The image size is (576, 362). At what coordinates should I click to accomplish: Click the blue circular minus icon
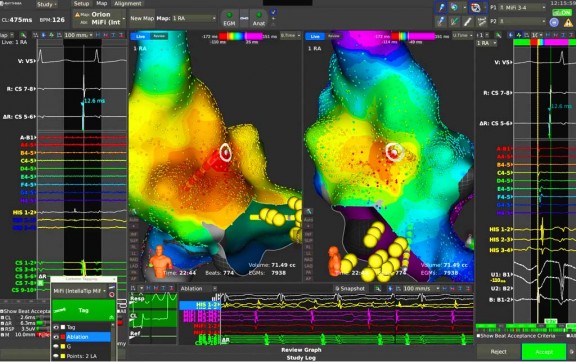(x=554, y=22)
